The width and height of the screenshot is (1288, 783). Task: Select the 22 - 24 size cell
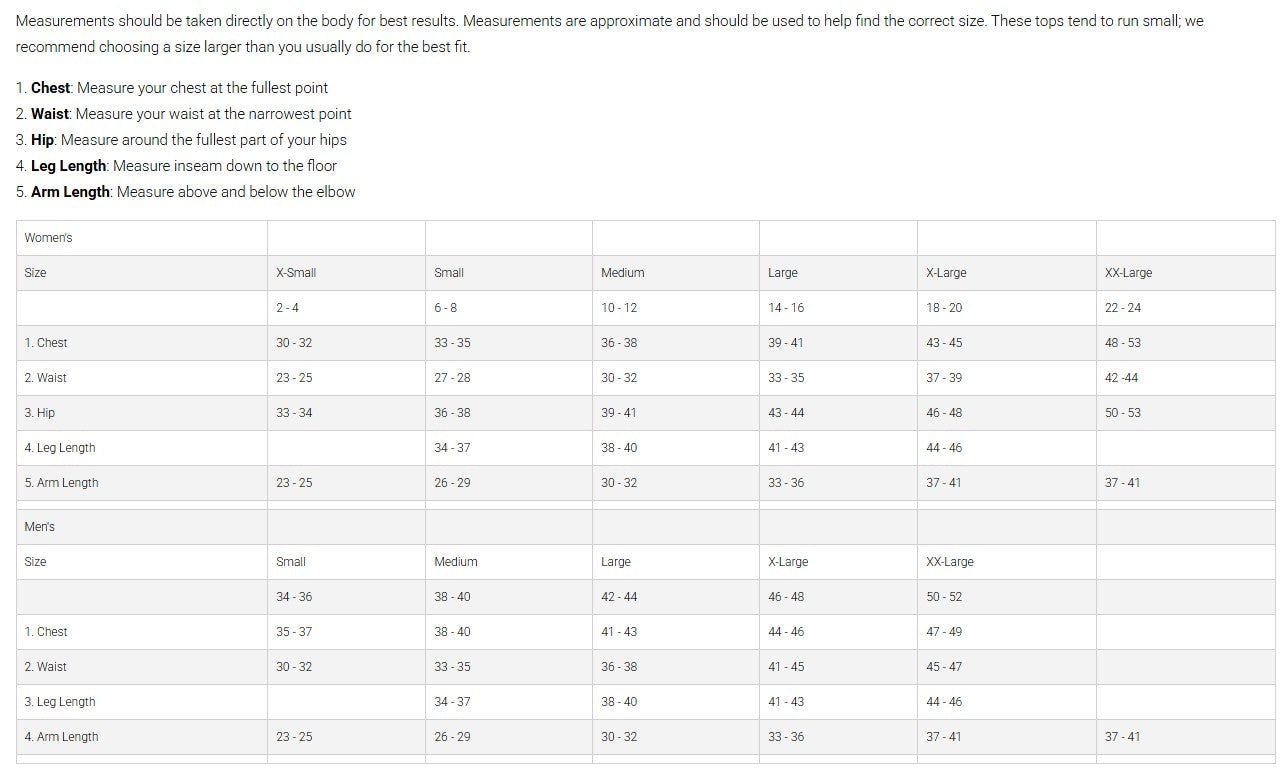click(1123, 308)
